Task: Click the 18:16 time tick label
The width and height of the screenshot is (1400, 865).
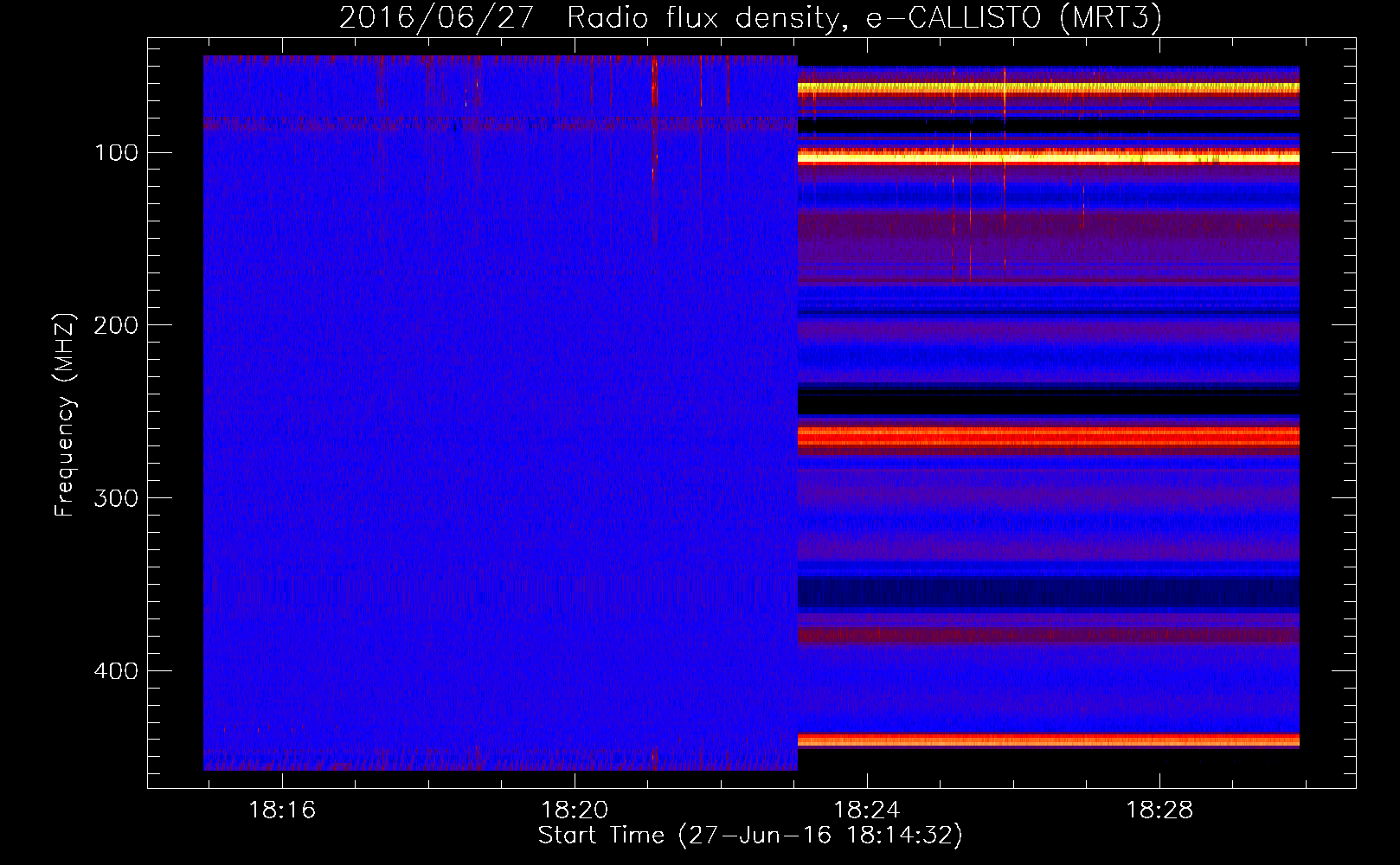Action: [x=282, y=811]
